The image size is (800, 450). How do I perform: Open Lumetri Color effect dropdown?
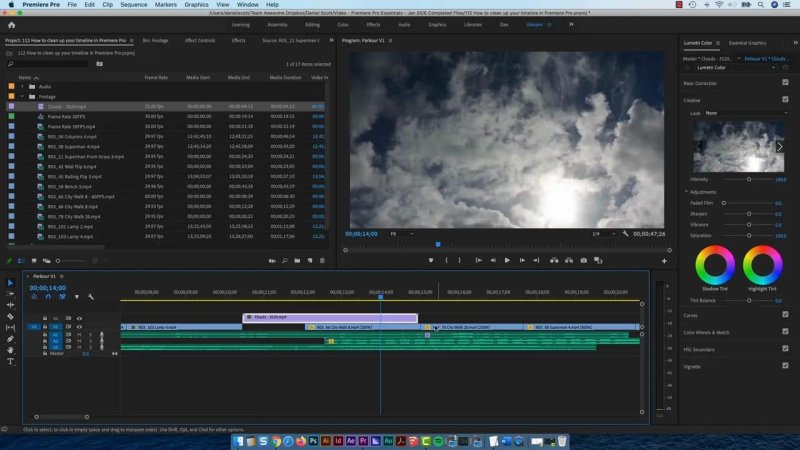[x=735, y=67]
